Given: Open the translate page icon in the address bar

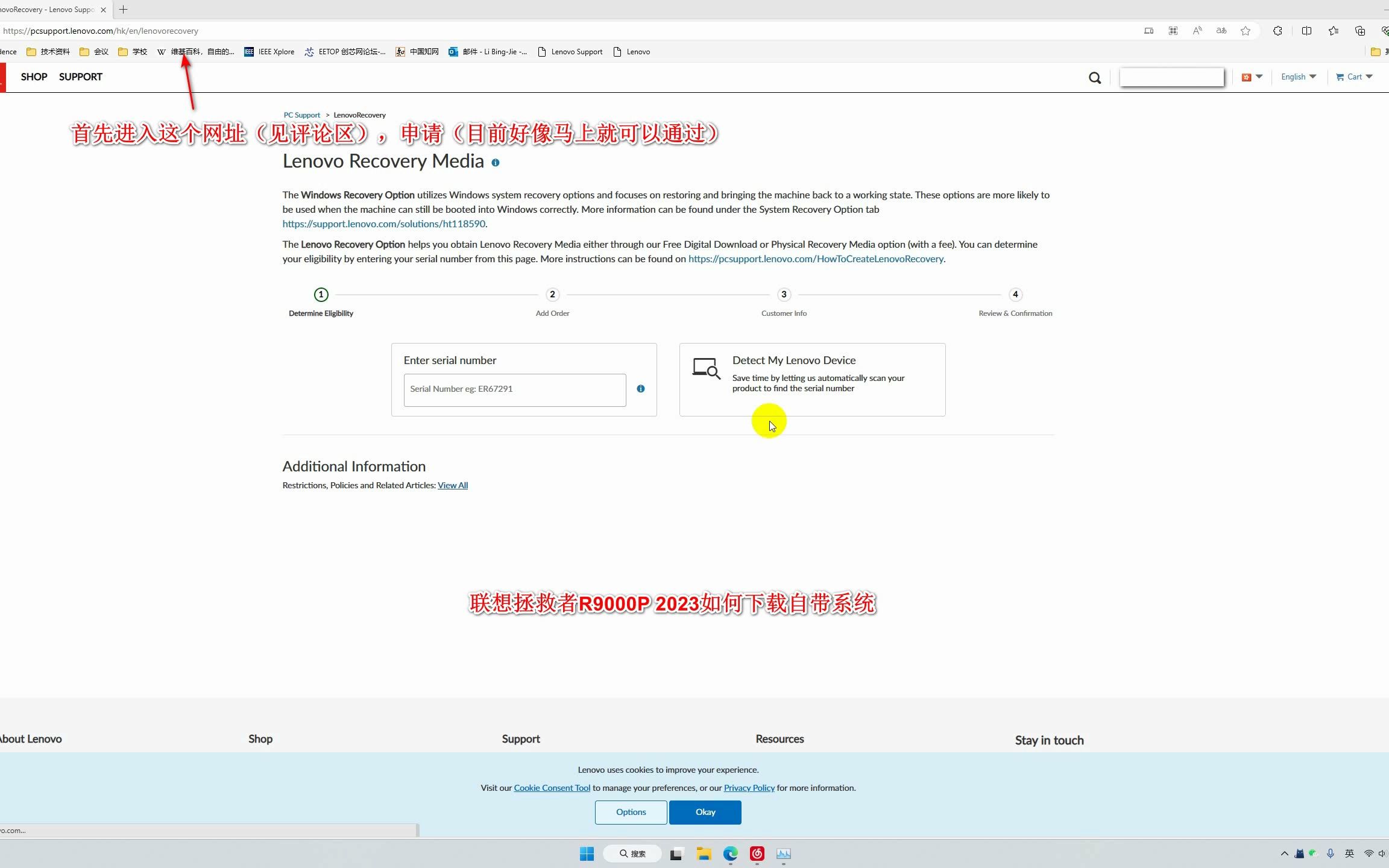Looking at the screenshot, I should [1221, 31].
